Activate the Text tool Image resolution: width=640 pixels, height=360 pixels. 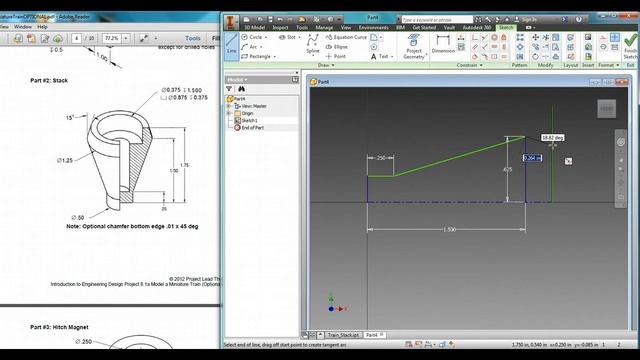click(x=379, y=57)
